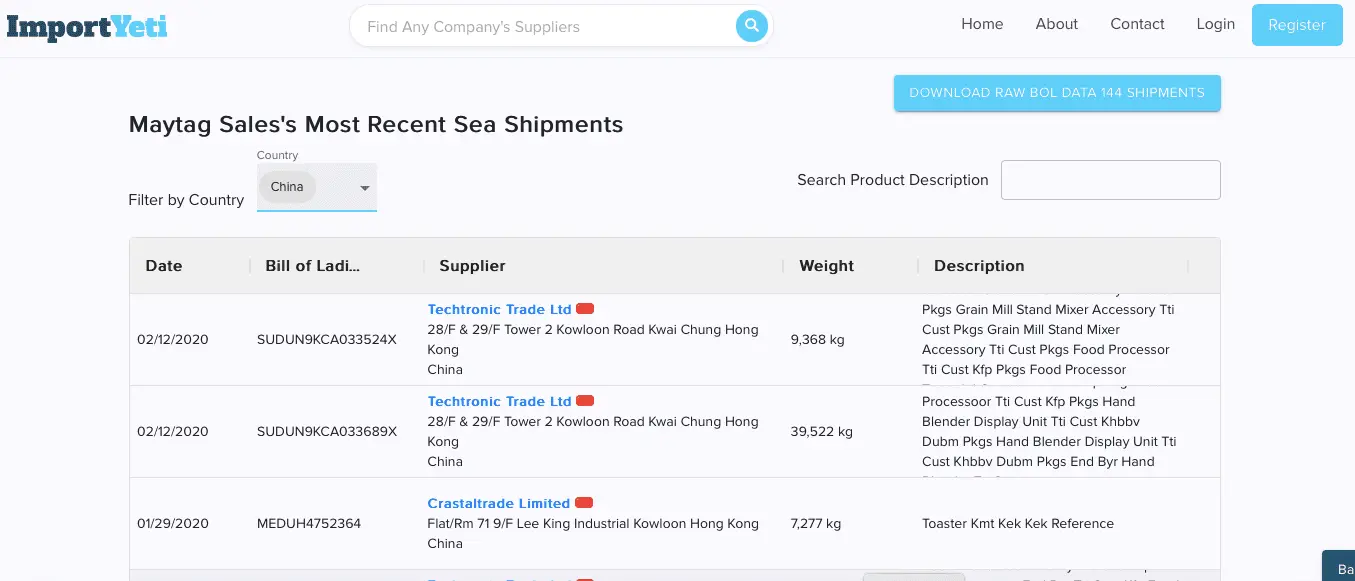
Task: Open the About page
Action: tap(1057, 24)
